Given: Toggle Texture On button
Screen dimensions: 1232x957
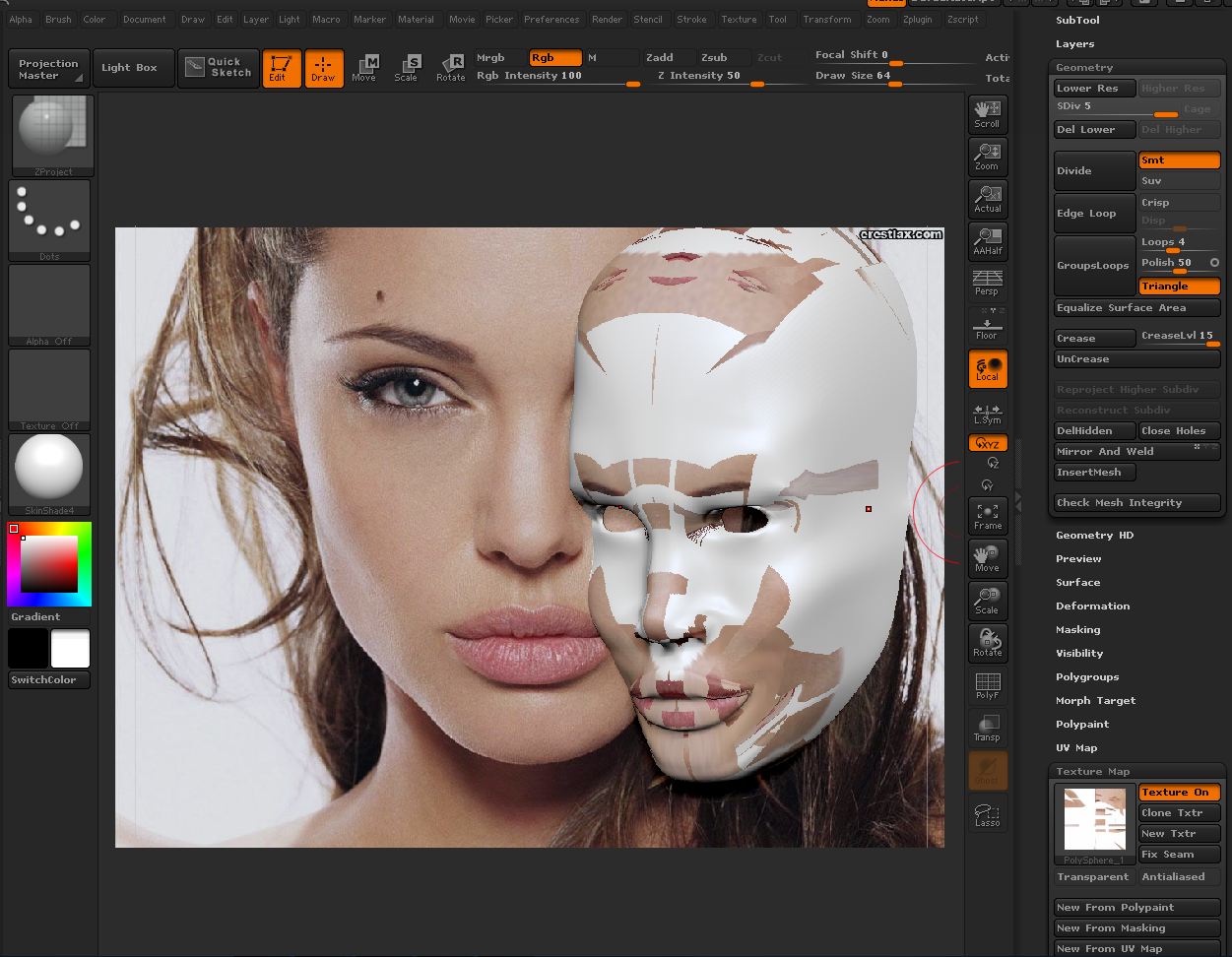Looking at the screenshot, I should coord(1180,793).
